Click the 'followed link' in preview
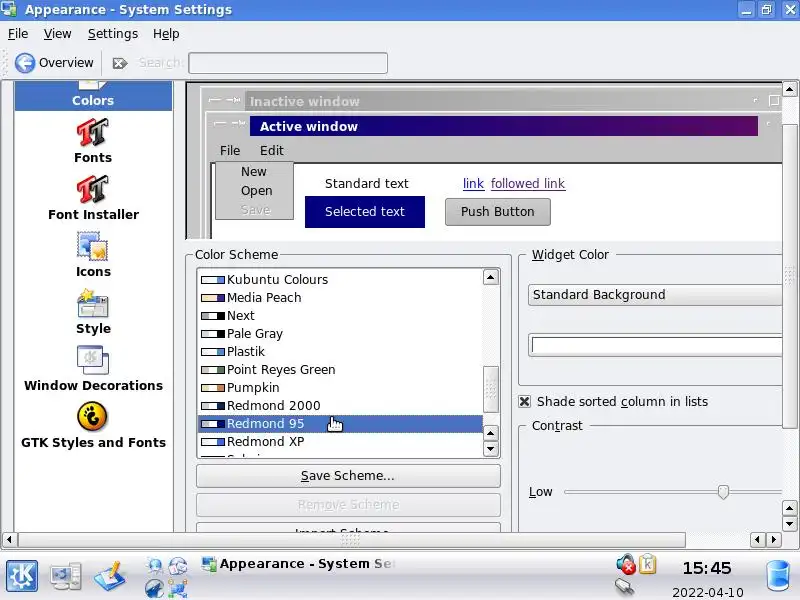Screen dimensions: 800x600 pos(528,184)
